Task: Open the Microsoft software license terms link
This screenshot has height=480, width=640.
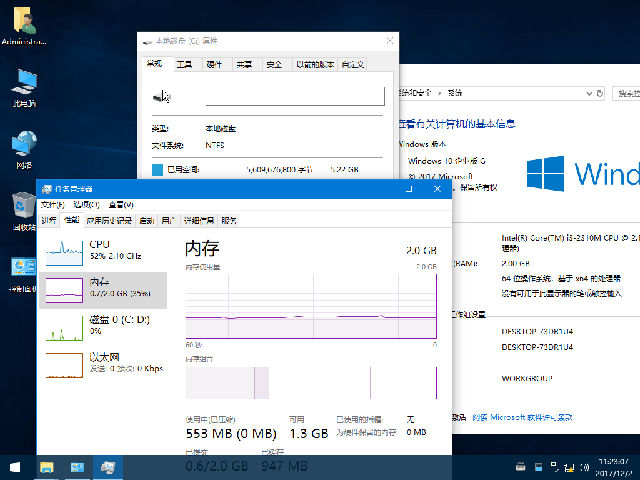Action: 522,417
